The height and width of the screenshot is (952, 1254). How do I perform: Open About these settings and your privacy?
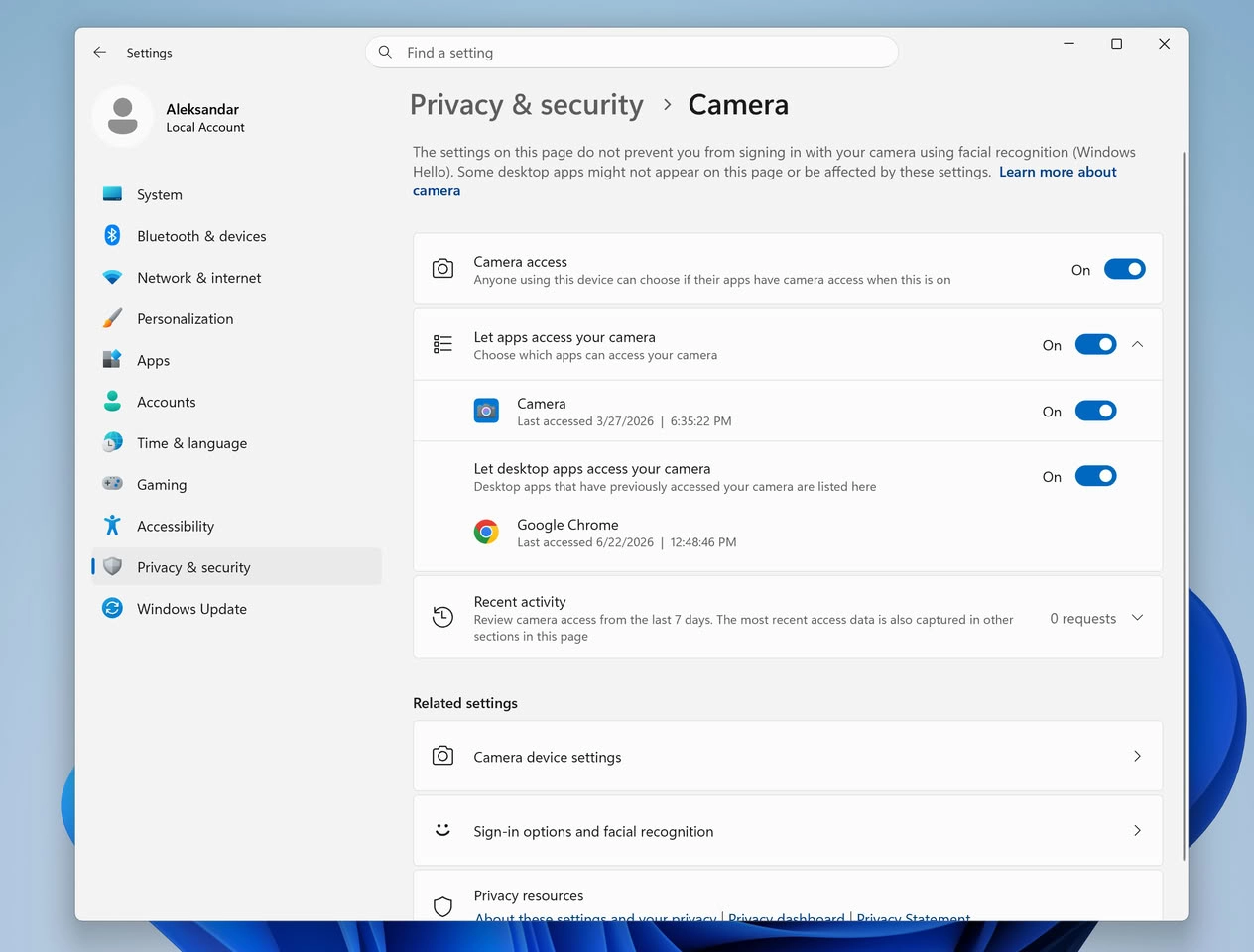pos(595,917)
